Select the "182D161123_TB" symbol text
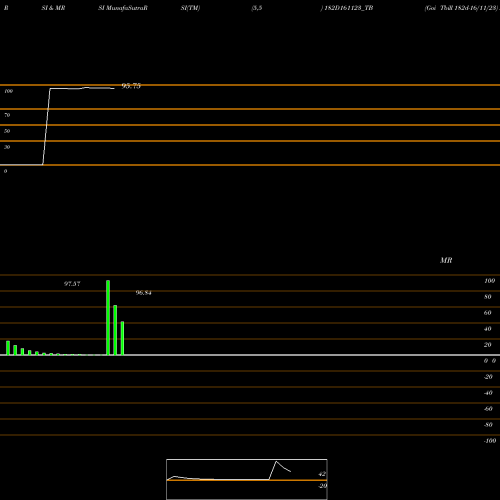The image size is (500, 500). click(x=349, y=8)
